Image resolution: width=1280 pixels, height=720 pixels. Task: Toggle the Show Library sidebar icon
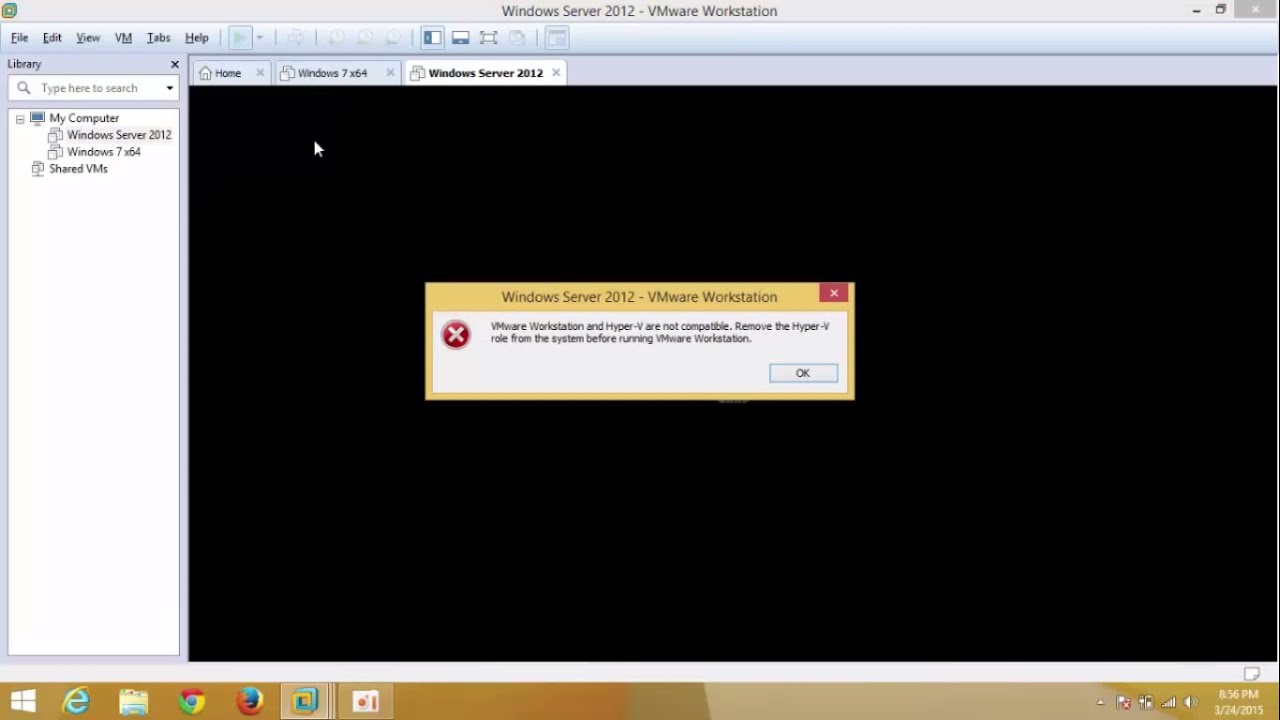point(432,38)
